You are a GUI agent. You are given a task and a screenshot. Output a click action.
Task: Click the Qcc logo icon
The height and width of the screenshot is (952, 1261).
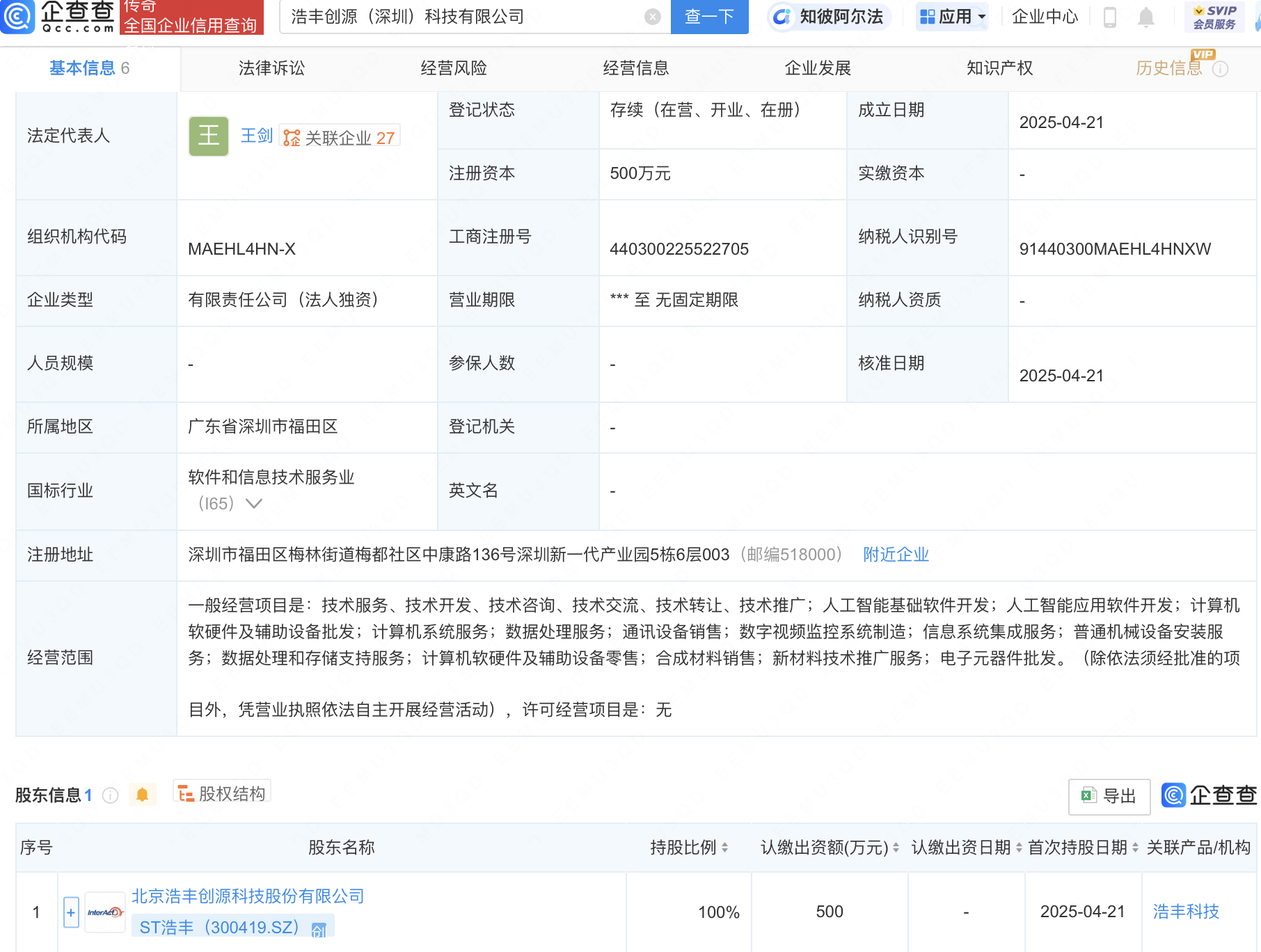(17, 17)
